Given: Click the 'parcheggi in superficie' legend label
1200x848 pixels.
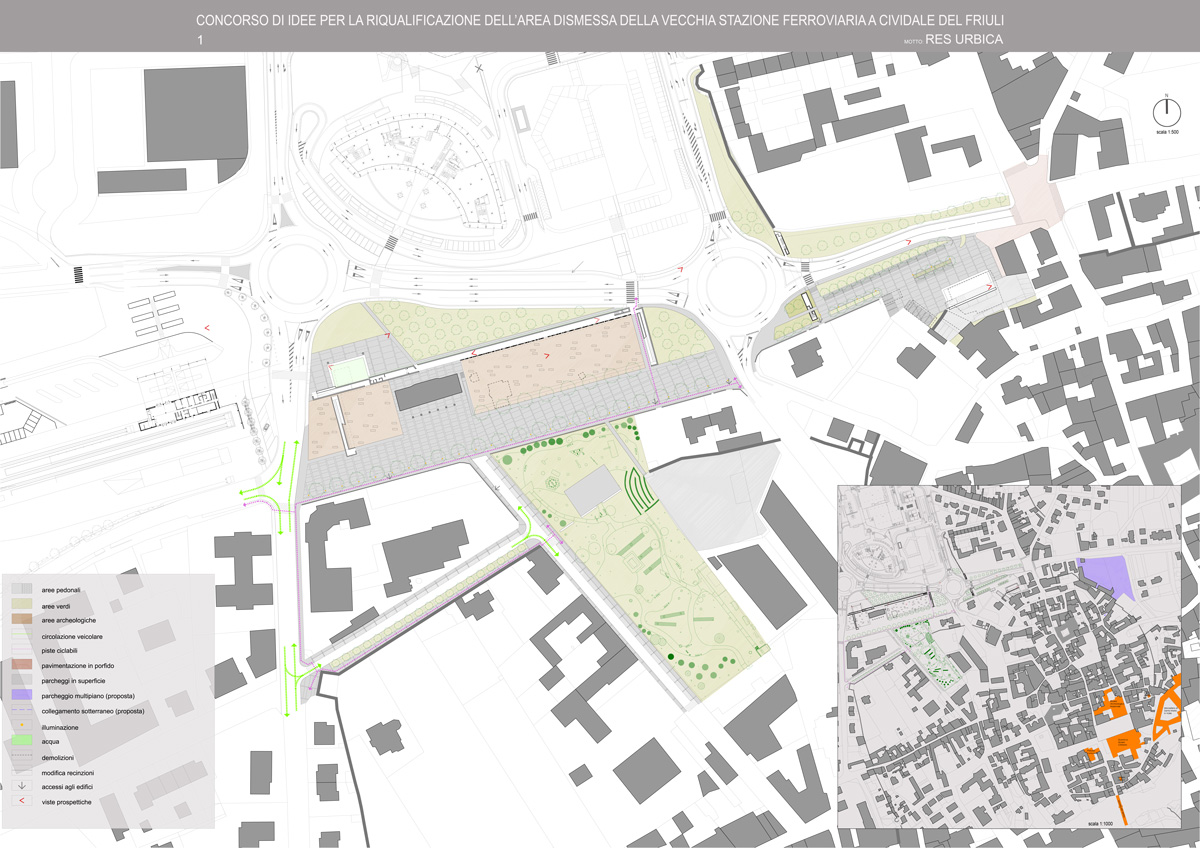Looking at the screenshot, I should click(x=73, y=681).
